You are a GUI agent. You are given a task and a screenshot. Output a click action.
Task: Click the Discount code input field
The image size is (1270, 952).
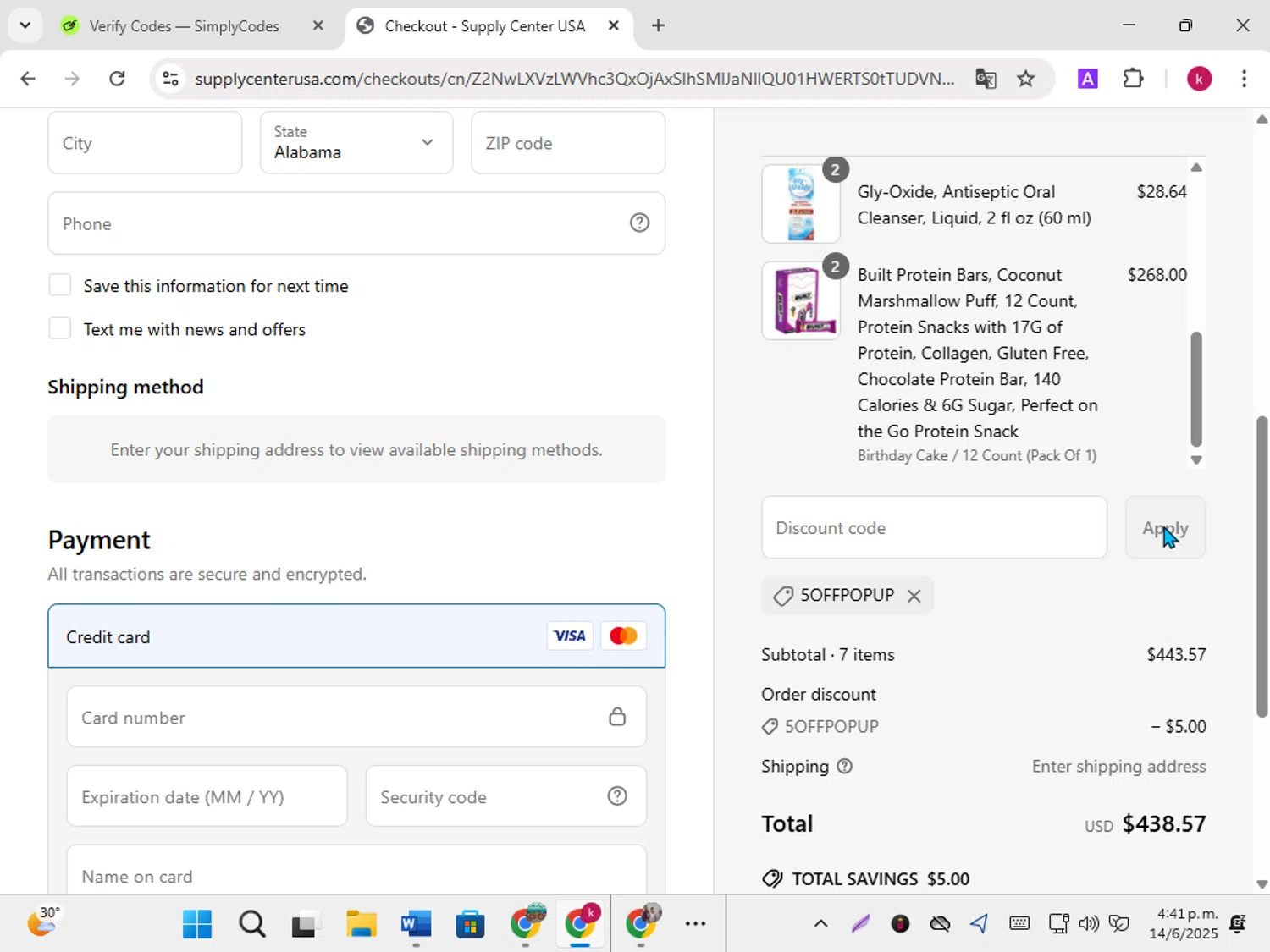934,527
